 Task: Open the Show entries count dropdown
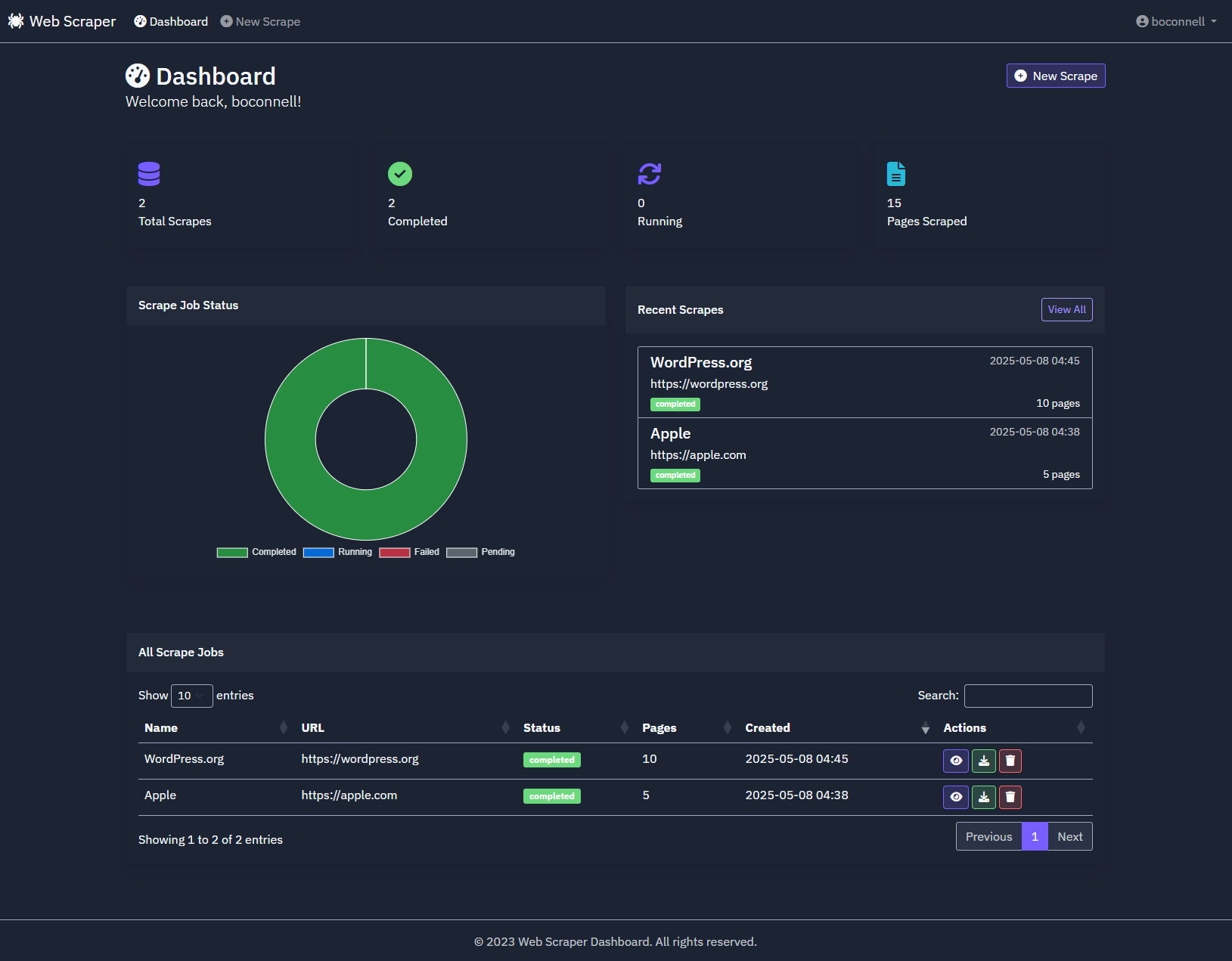(x=191, y=696)
